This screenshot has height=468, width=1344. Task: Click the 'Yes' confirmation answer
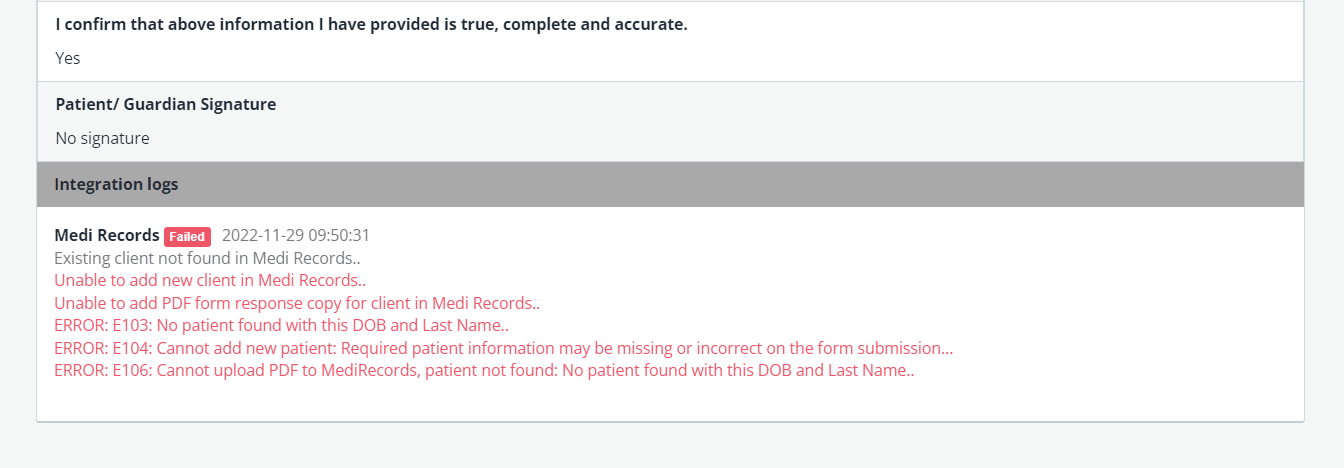[x=68, y=58]
